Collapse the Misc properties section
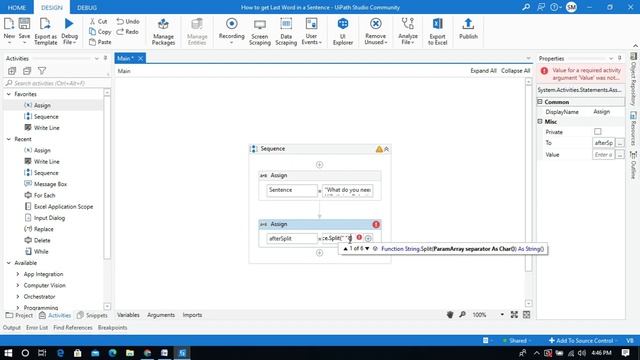Screen dimensions: 640x360 coord(540,122)
